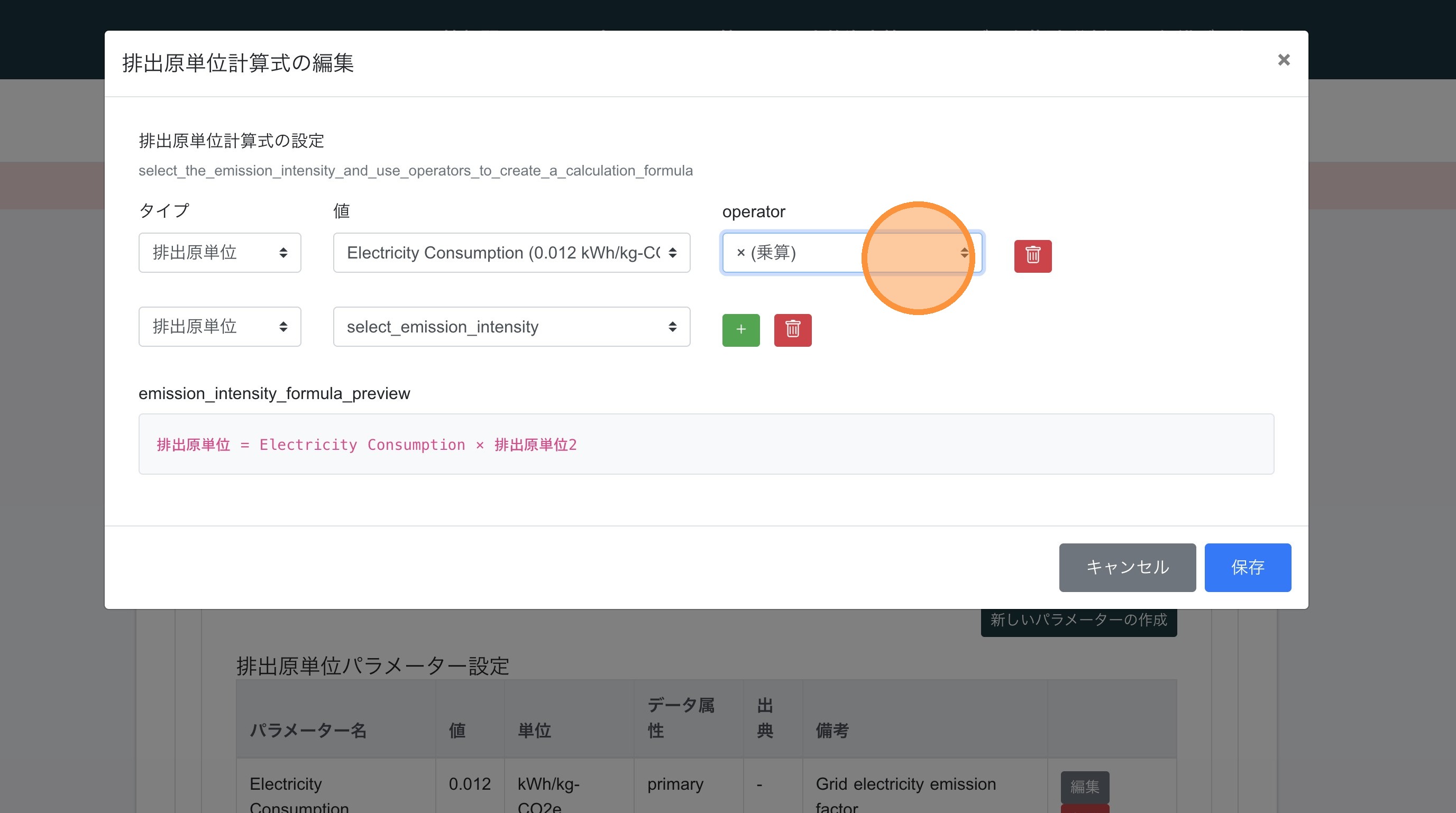Screen dimensions: 1456x813
Task: Click the emission_intensity_formula_preview label
Action: (274, 393)
